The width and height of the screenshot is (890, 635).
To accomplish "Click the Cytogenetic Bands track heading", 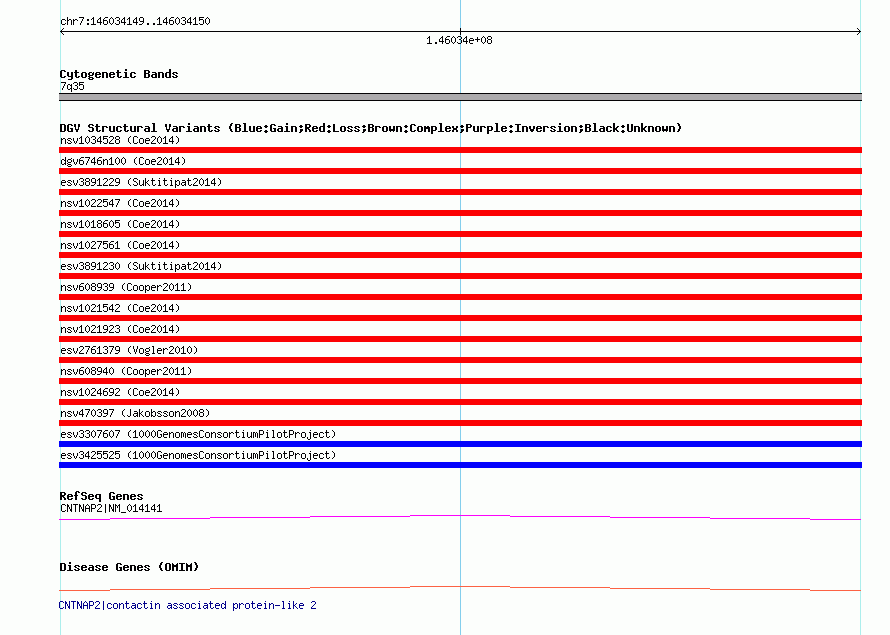I will tap(119, 74).
